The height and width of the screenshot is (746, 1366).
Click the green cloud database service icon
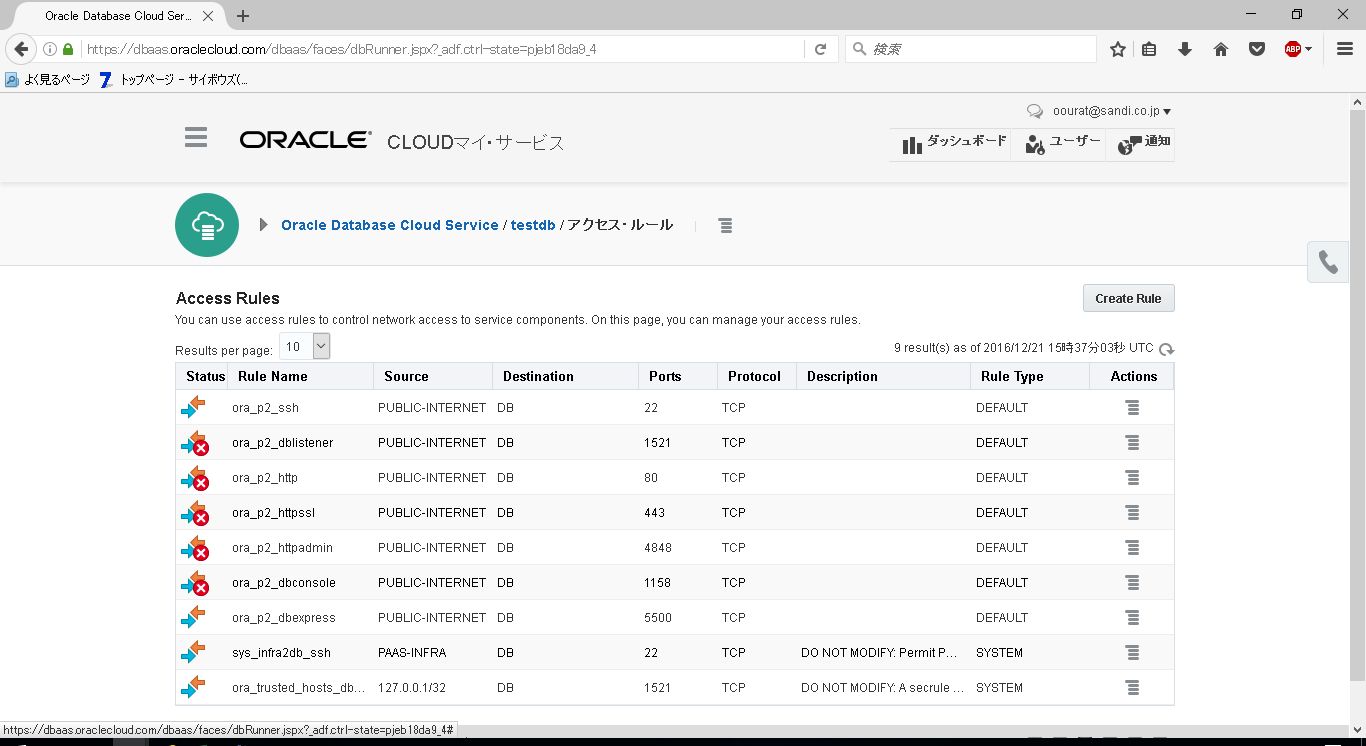207,225
